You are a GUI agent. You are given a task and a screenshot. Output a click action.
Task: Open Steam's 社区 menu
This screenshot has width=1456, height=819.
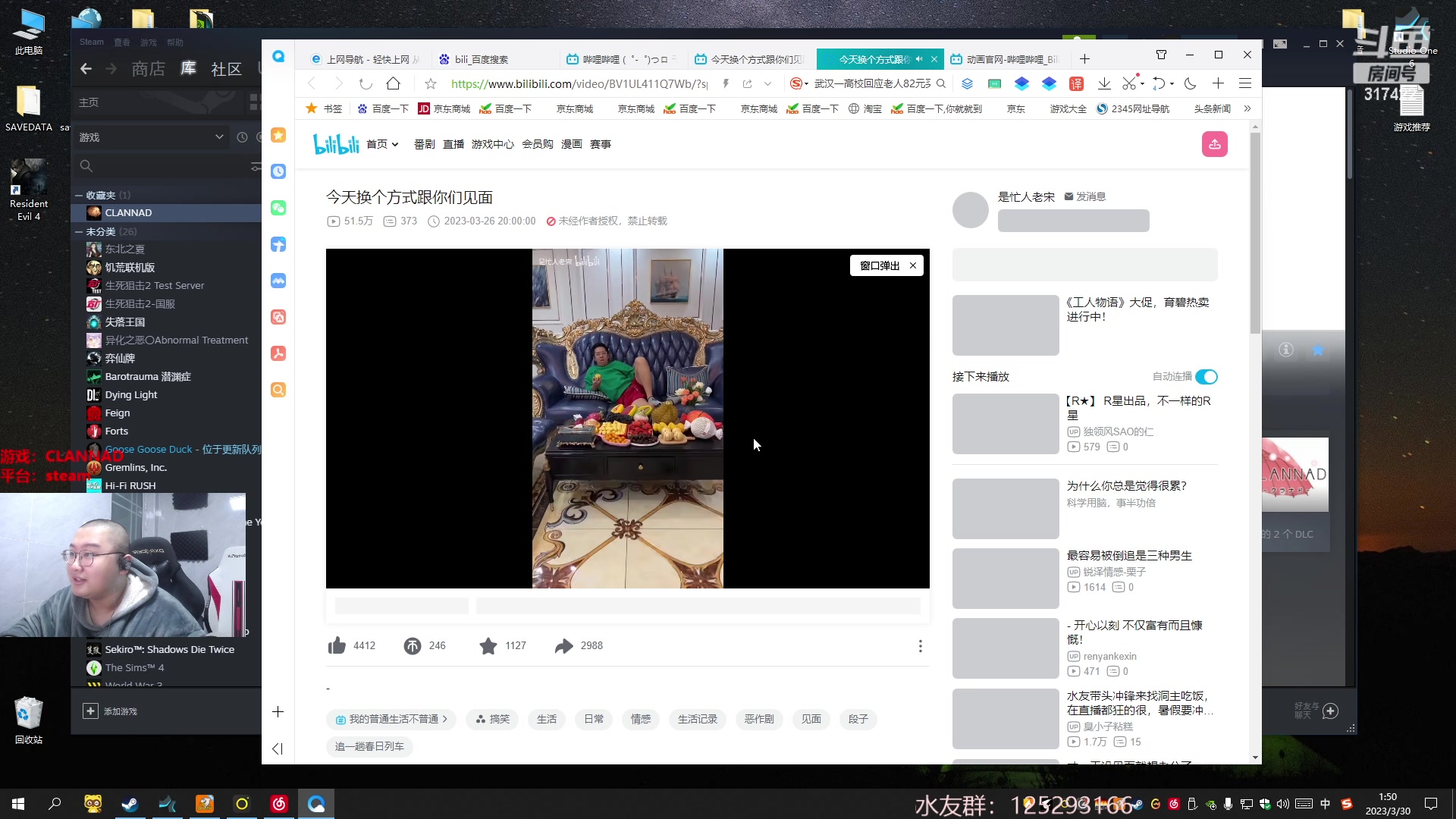coord(226,69)
